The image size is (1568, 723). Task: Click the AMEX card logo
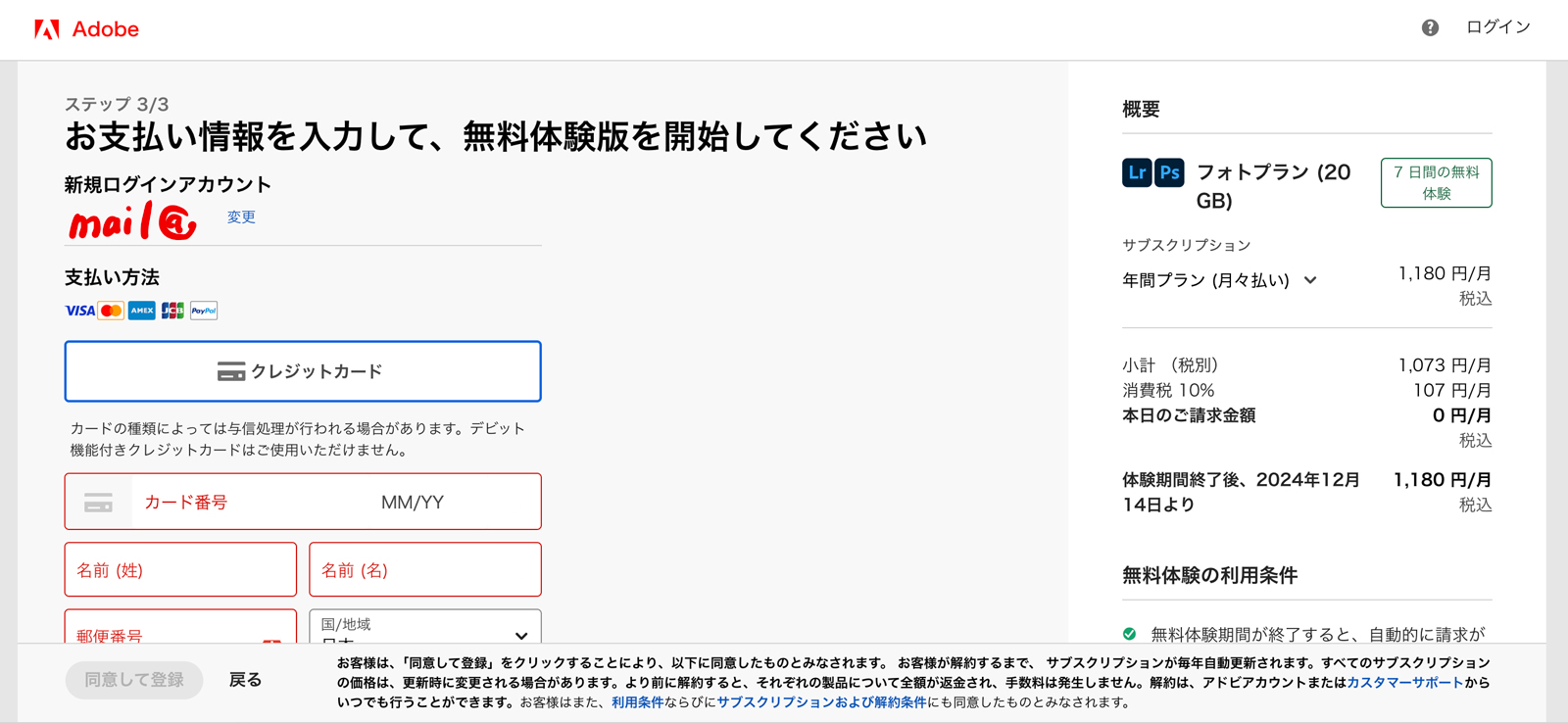tap(142, 311)
